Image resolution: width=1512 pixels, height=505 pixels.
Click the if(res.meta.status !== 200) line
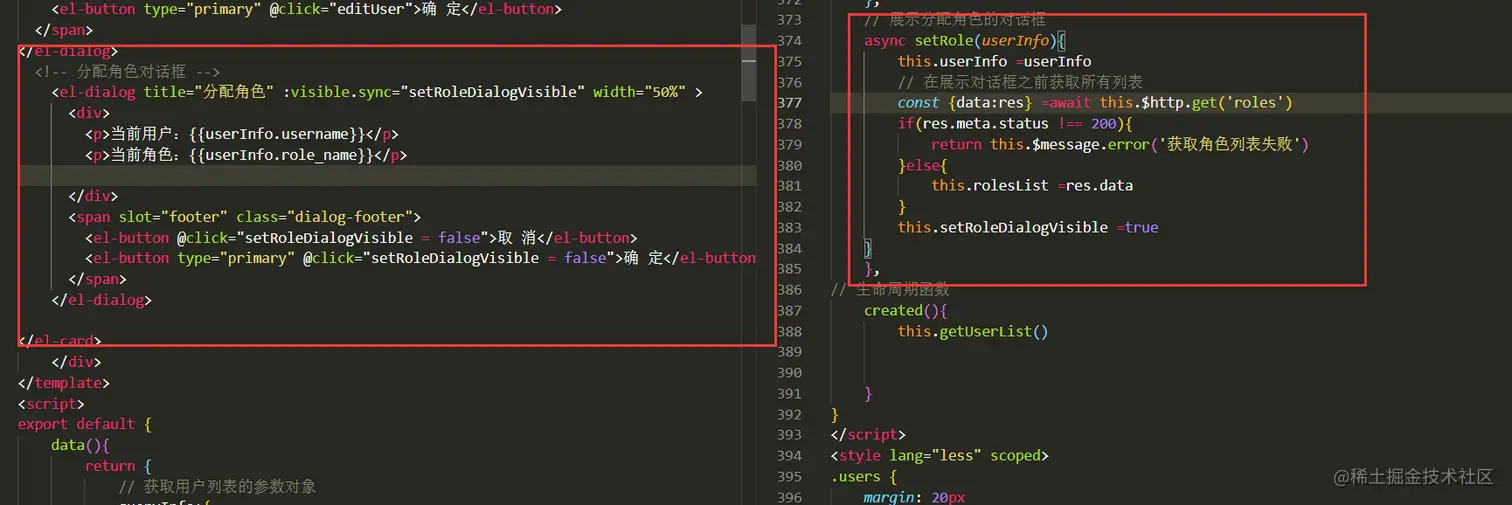click(x=1015, y=124)
